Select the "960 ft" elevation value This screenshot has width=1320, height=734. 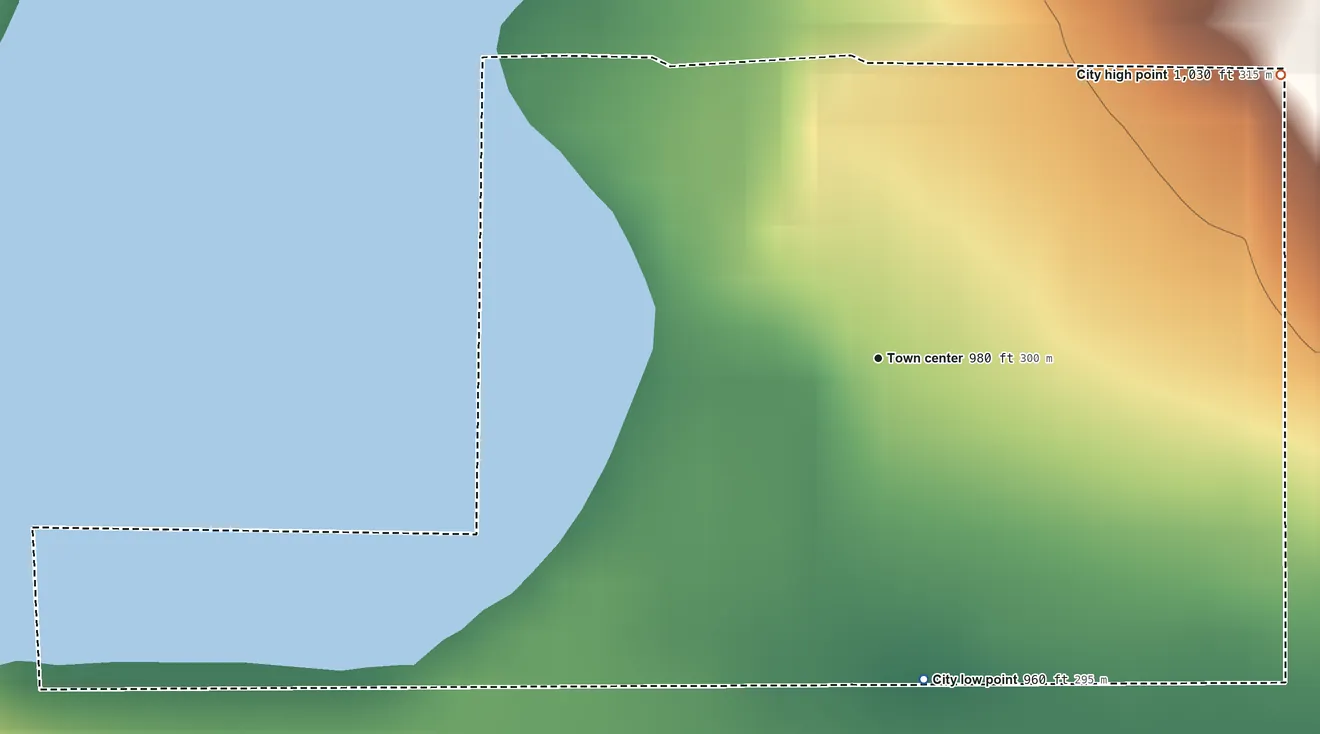coord(1045,680)
